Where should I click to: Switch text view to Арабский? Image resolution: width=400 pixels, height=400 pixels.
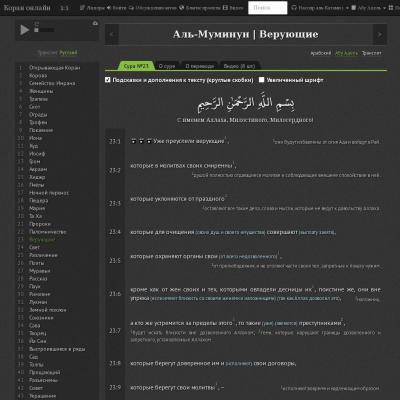(x=321, y=53)
